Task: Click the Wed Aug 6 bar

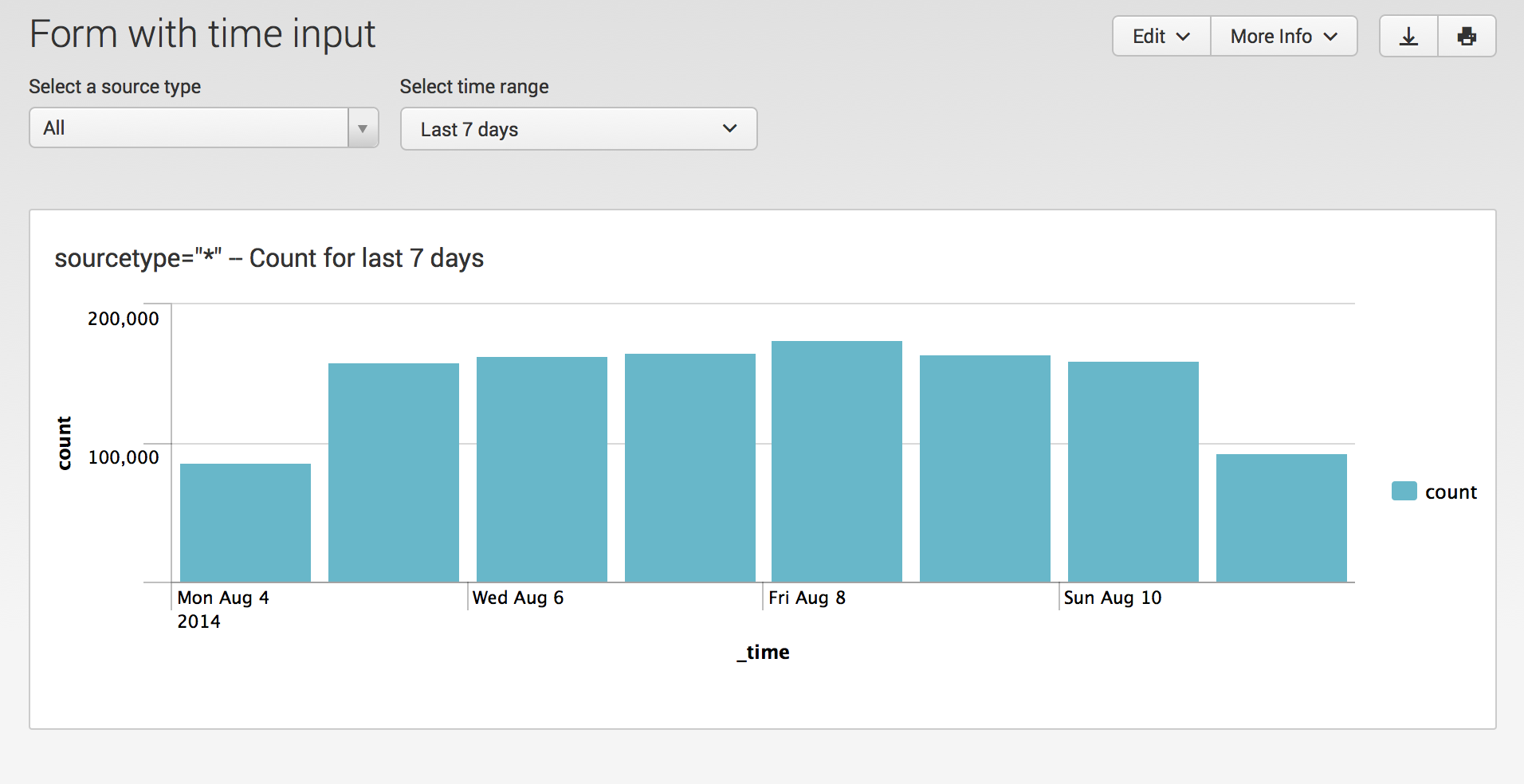Action: click(x=542, y=469)
